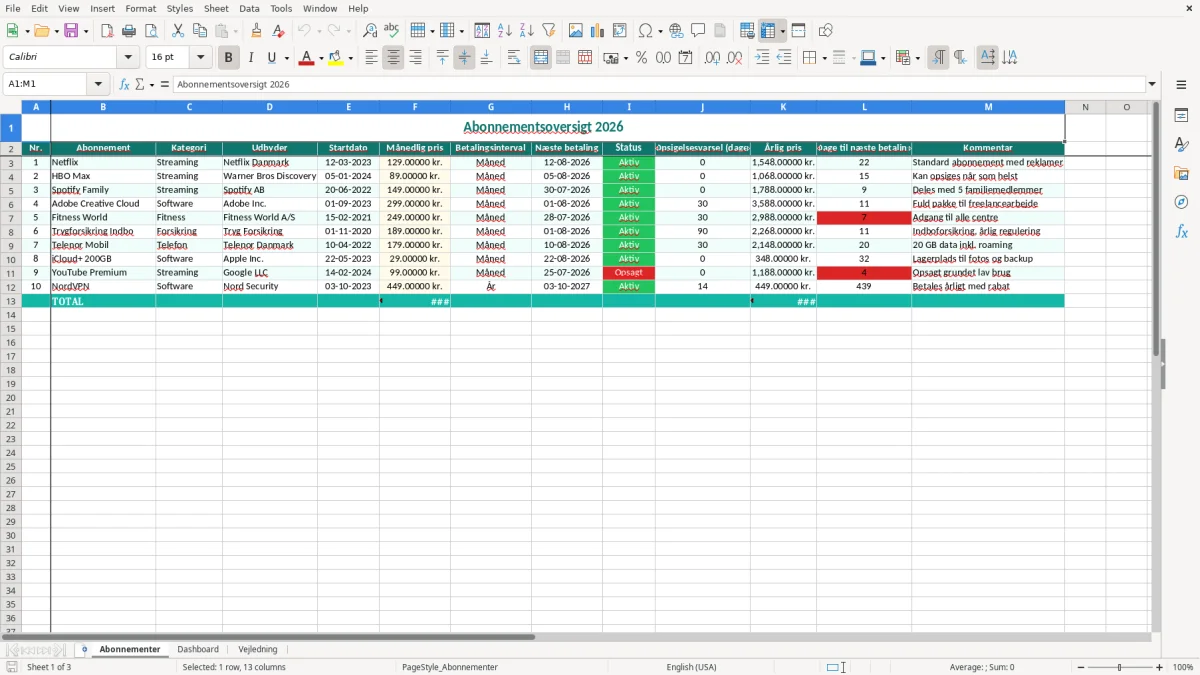The width and height of the screenshot is (1200, 675).
Task: Toggle Wrap Text
Action: coord(514,58)
